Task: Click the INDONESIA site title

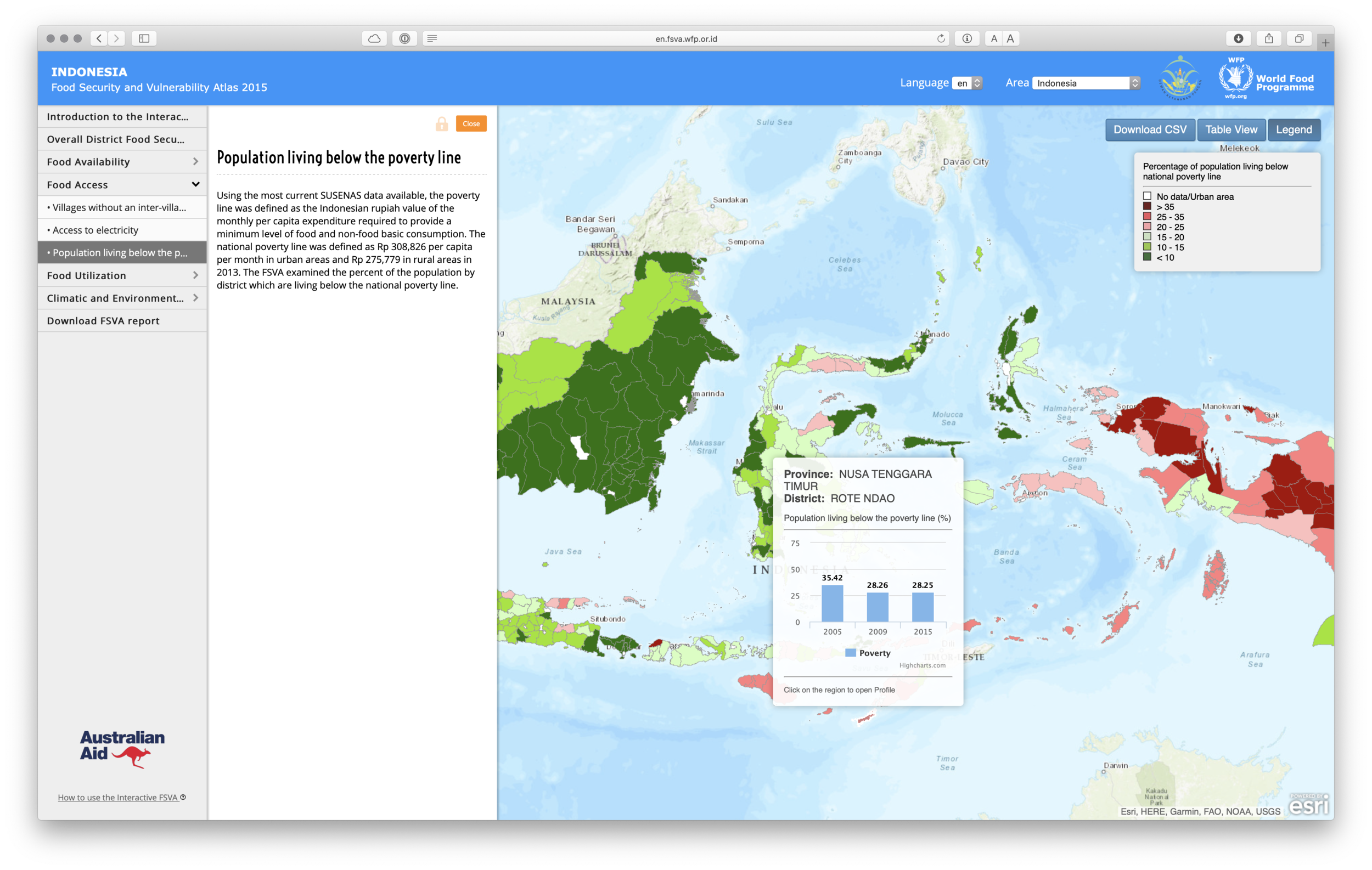Action: point(89,72)
